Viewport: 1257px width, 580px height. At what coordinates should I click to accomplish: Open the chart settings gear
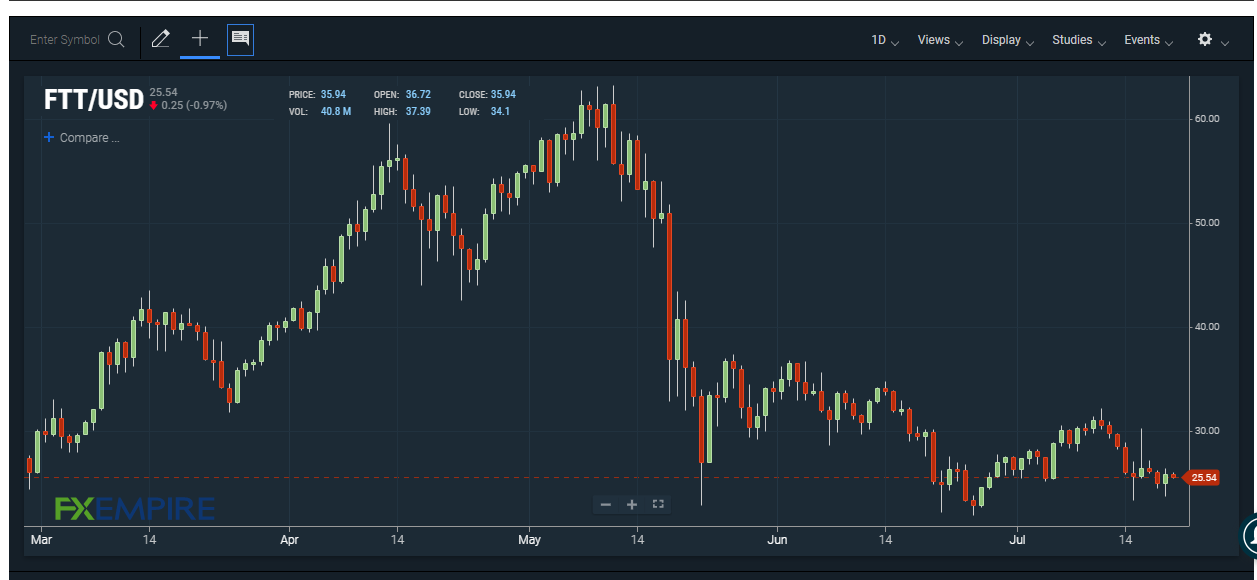[1205, 39]
